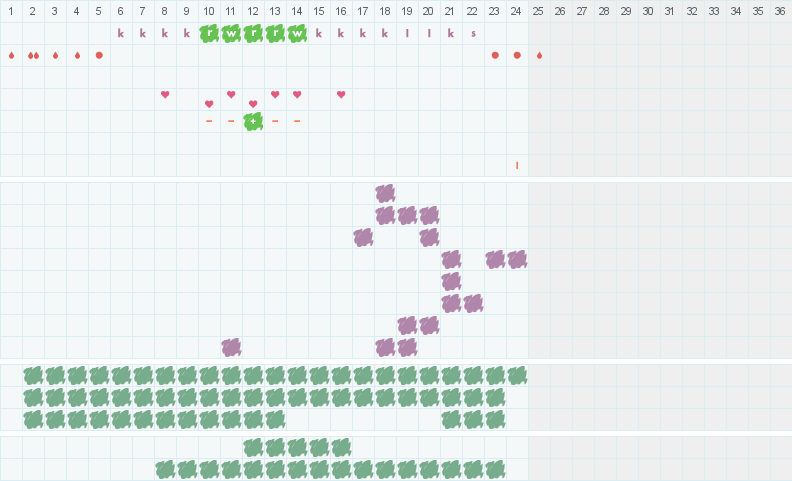Click the orange minus sign on day 10
This screenshot has width=792, height=481.
click(209, 121)
